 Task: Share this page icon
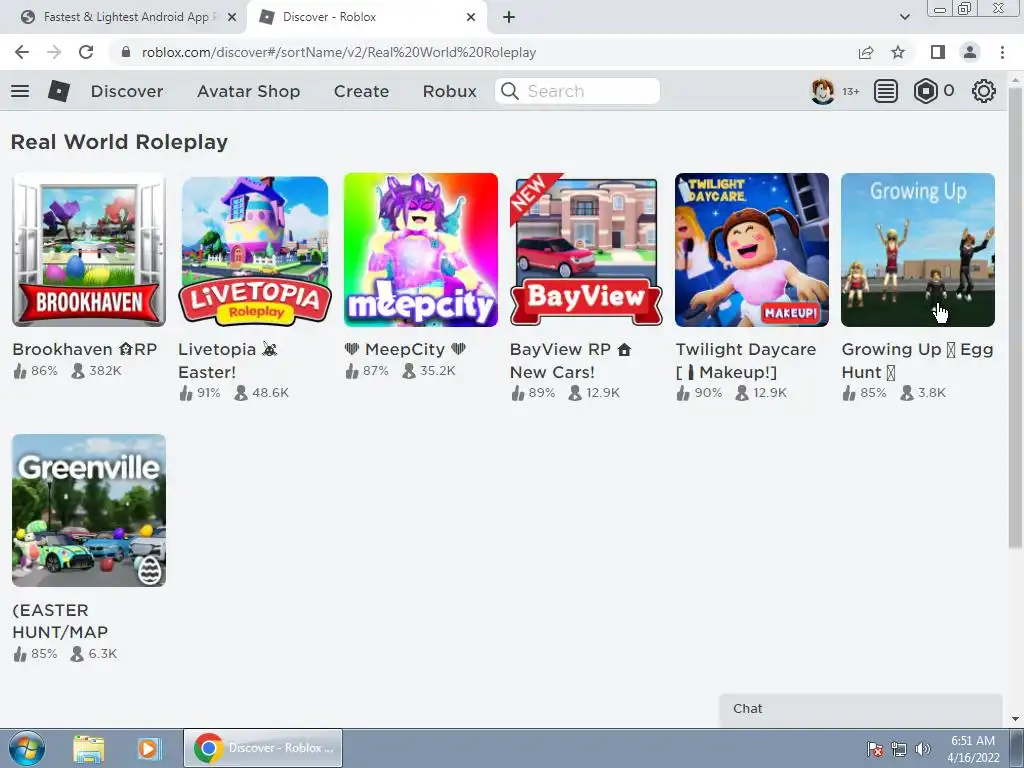point(866,52)
